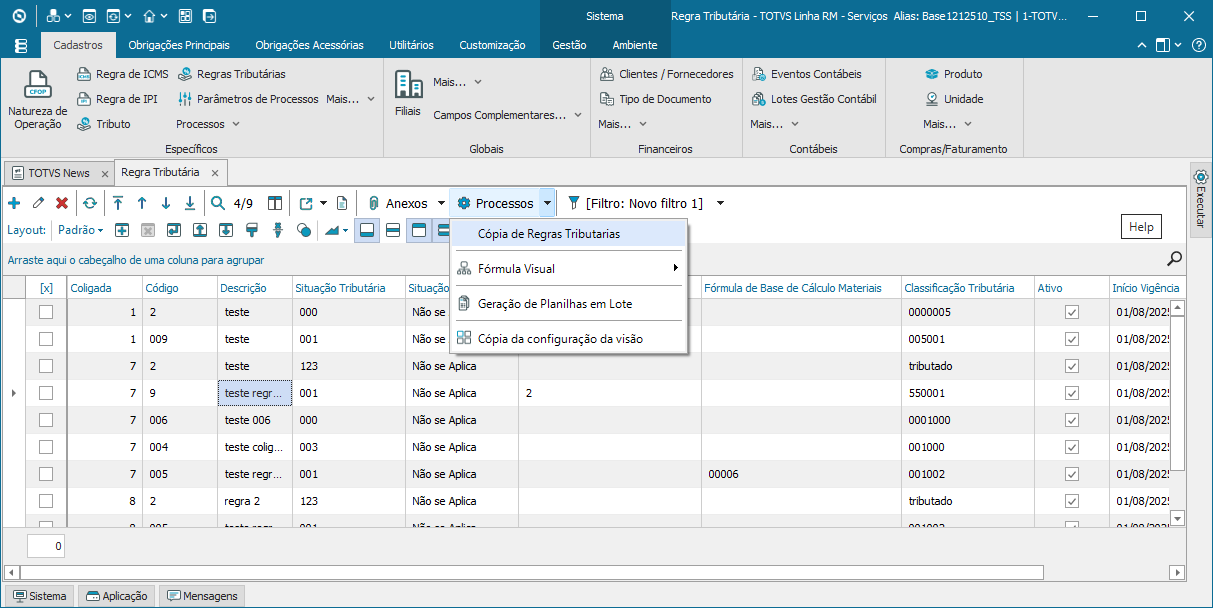Screen dimensions: 1213x608
Task: Go to last record arrow
Action: (190, 203)
